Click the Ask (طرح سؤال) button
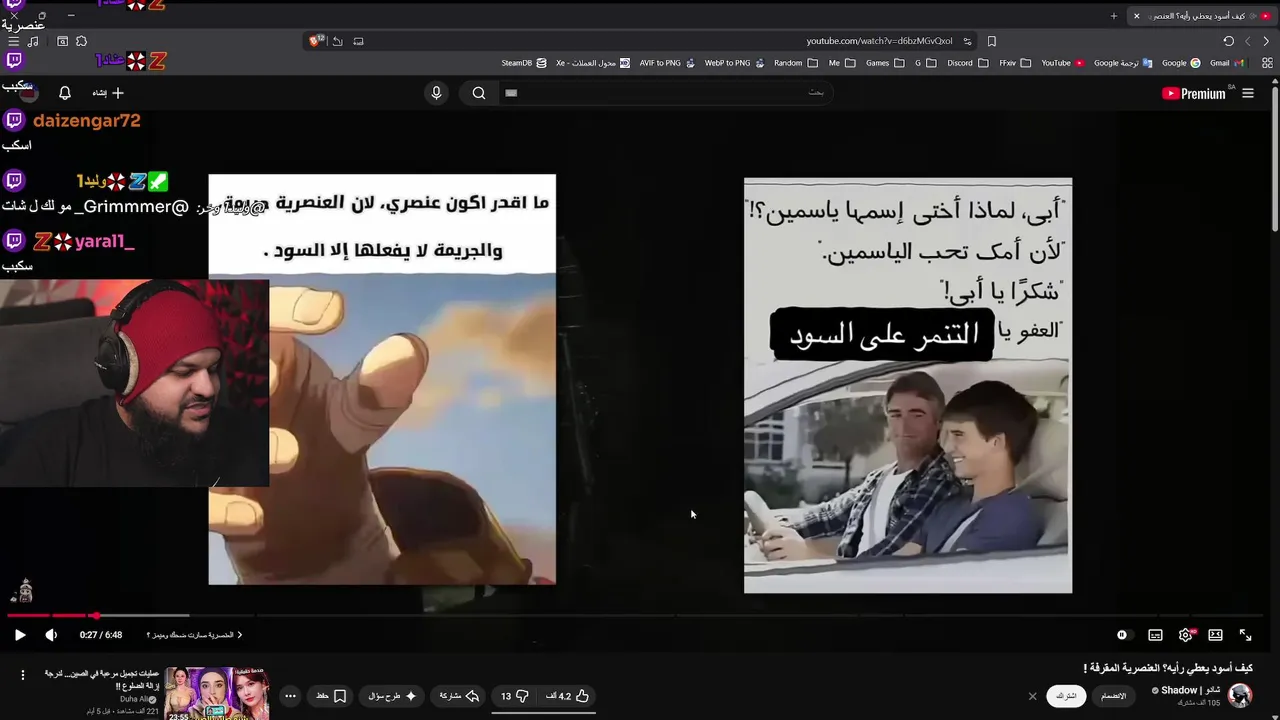Image resolution: width=1280 pixels, height=720 pixels. [x=393, y=696]
